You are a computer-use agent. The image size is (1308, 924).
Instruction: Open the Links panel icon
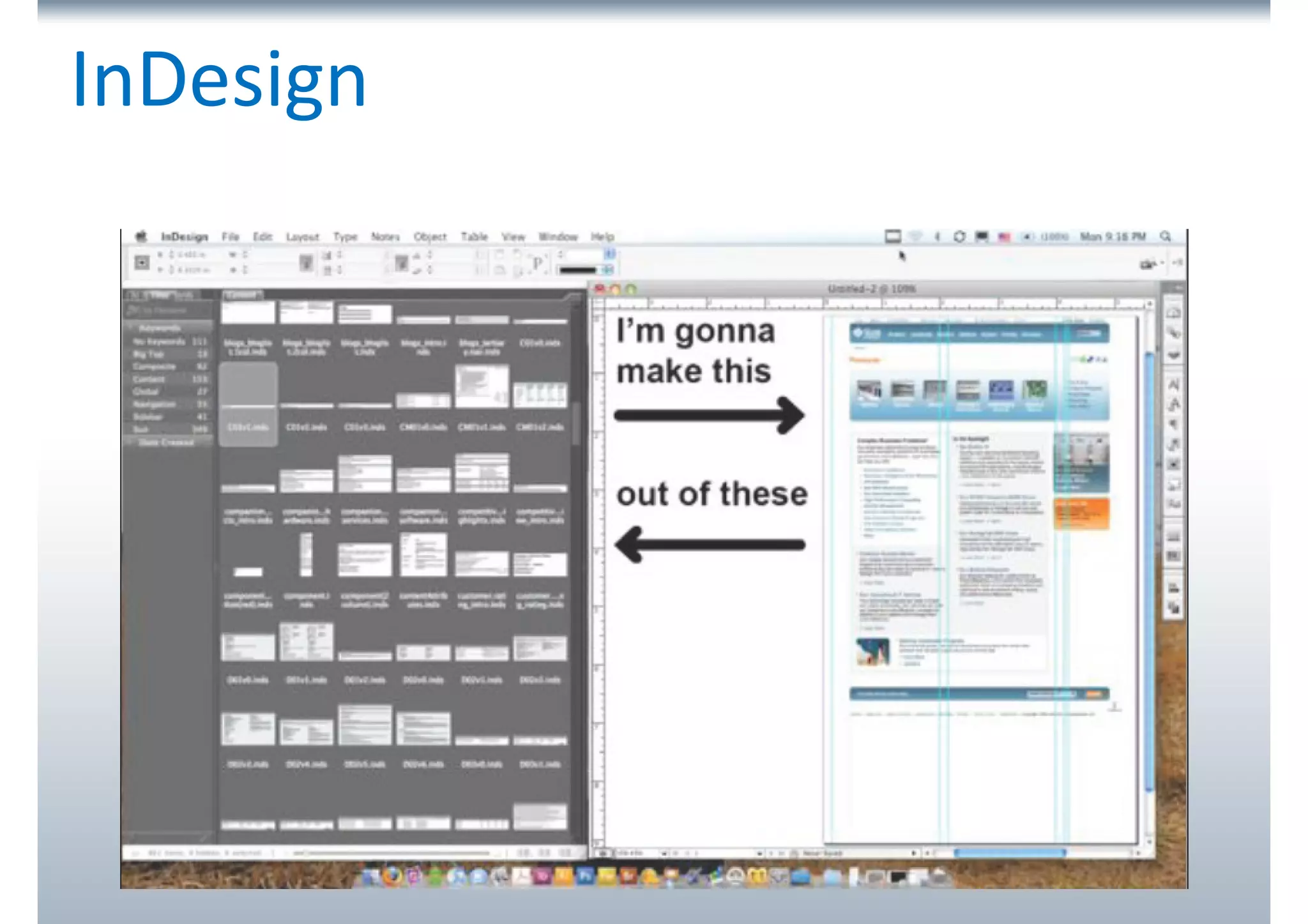[x=1174, y=333]
